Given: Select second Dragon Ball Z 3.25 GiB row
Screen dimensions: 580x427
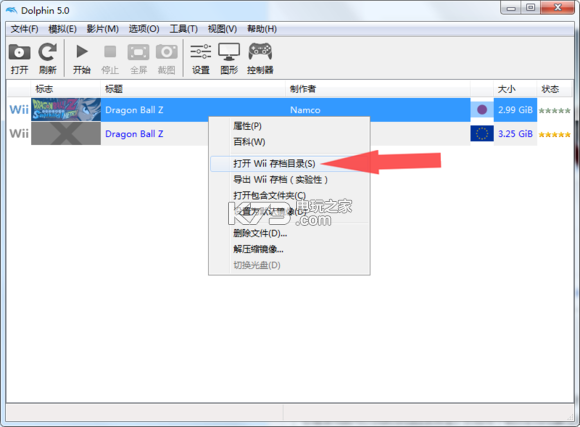Looking at the screenshot, I should (x=290, y=134).
